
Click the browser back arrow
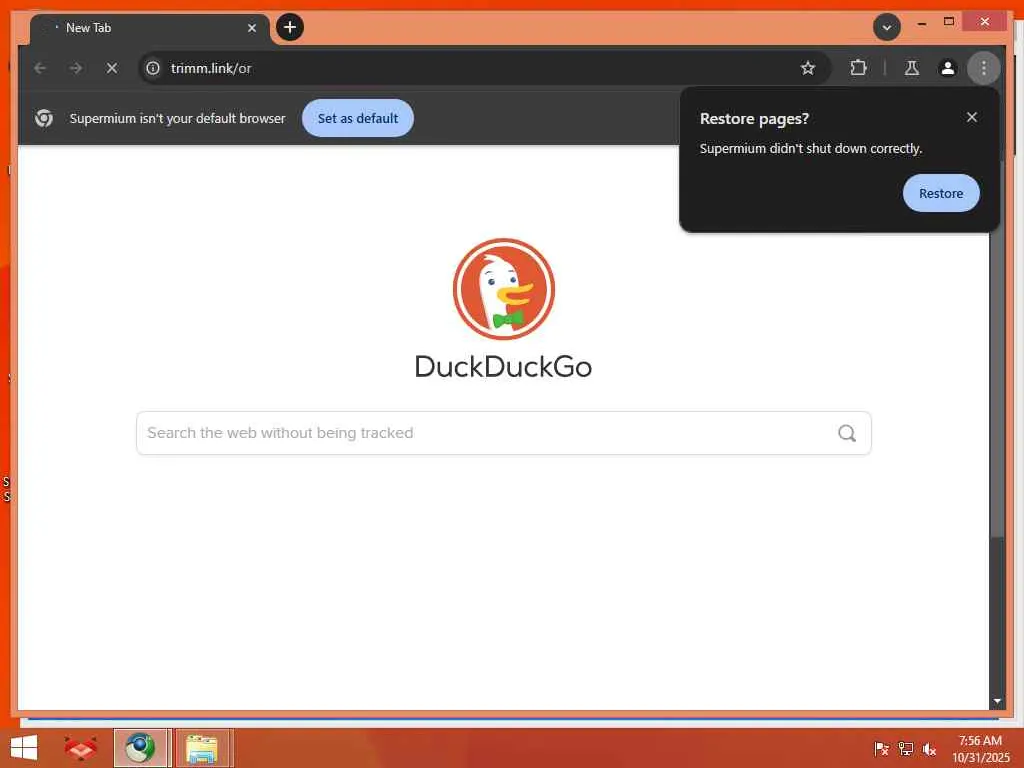(40, 68)
